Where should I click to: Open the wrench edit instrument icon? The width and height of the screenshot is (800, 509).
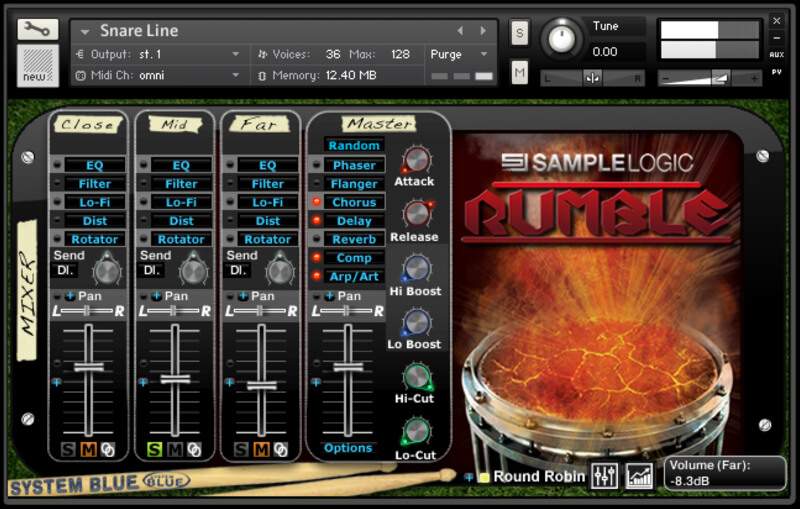pos(37,30)
